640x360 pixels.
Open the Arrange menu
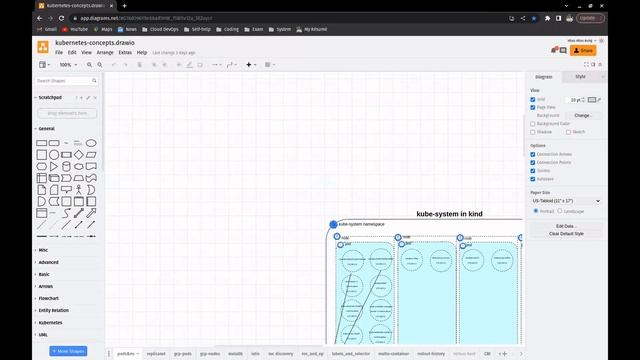click(x=105, y=53)
